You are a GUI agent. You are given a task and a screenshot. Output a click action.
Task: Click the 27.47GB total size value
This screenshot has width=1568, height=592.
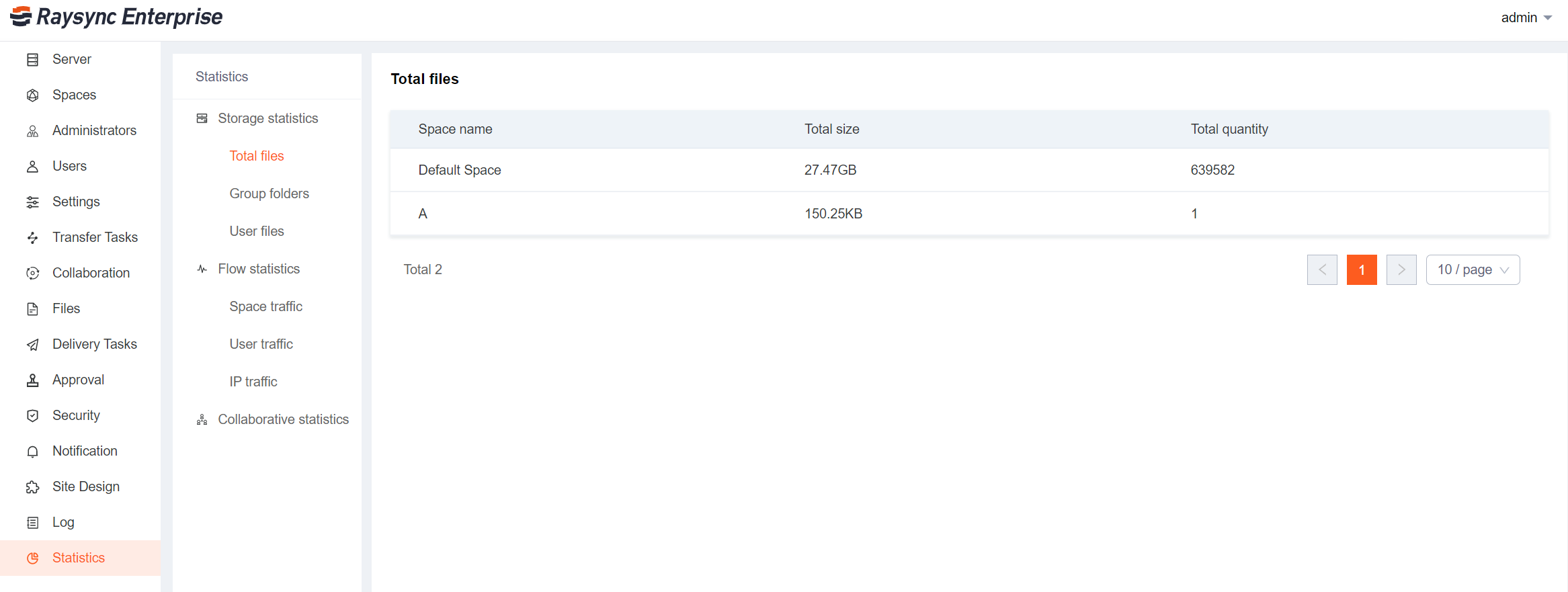[830, 170]
